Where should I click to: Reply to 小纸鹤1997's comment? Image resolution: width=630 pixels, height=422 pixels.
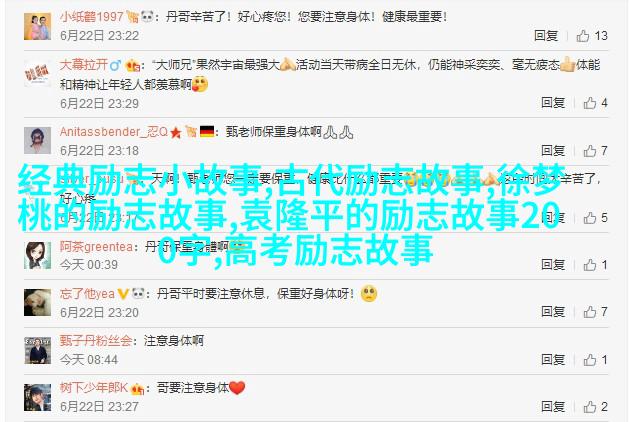coord(546,36)
